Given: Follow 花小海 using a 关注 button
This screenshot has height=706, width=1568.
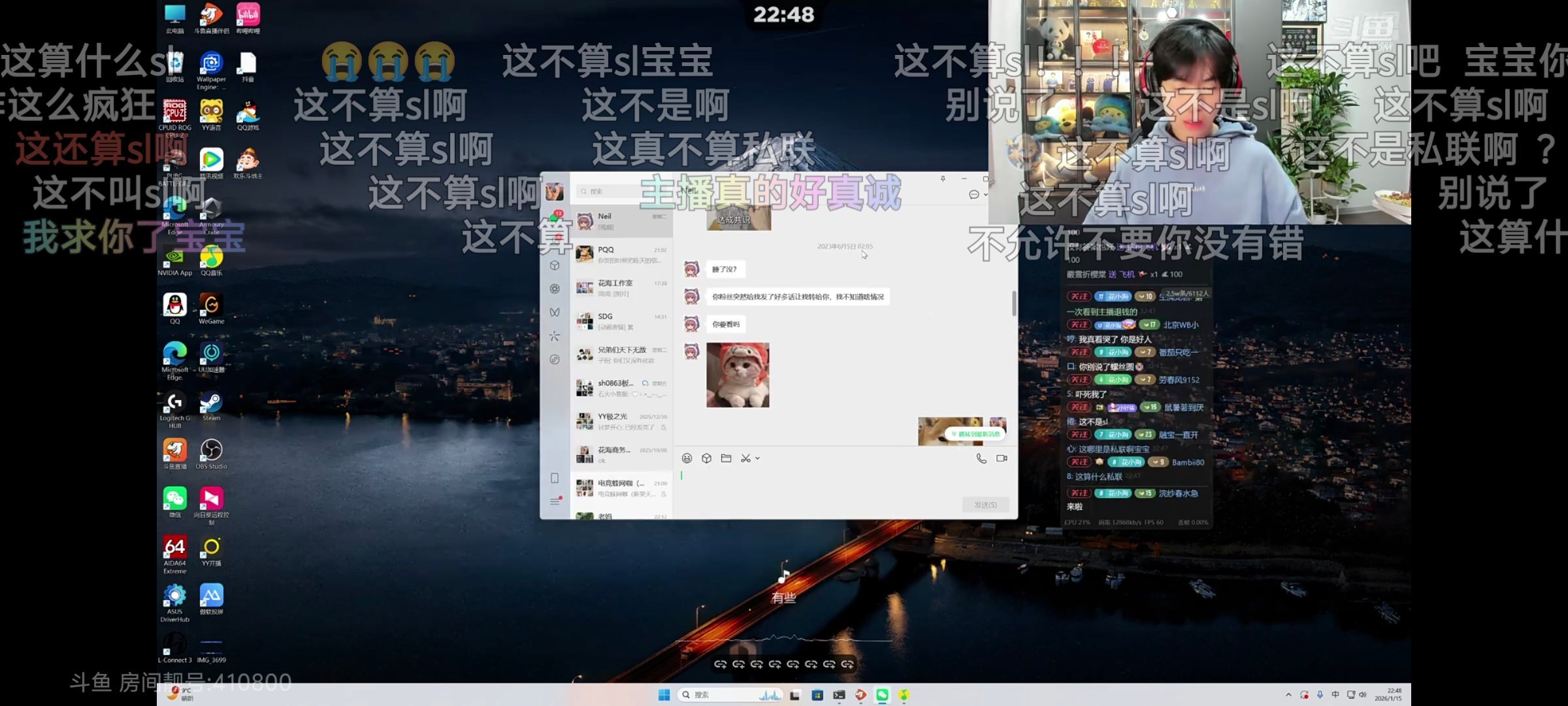Looking at the screenshot, I should pos(1079,351).
